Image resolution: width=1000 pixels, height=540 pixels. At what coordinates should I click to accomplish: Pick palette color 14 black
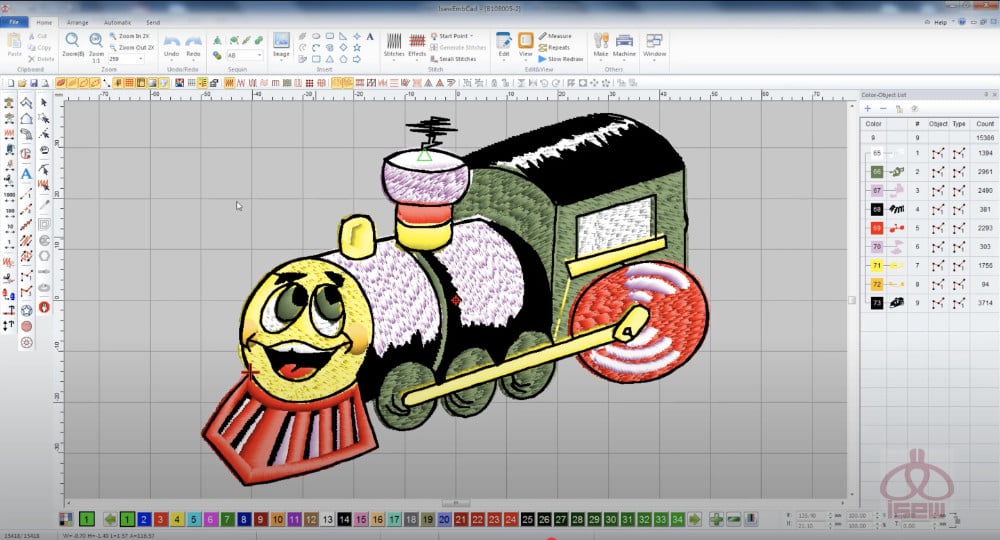(344, 520)
